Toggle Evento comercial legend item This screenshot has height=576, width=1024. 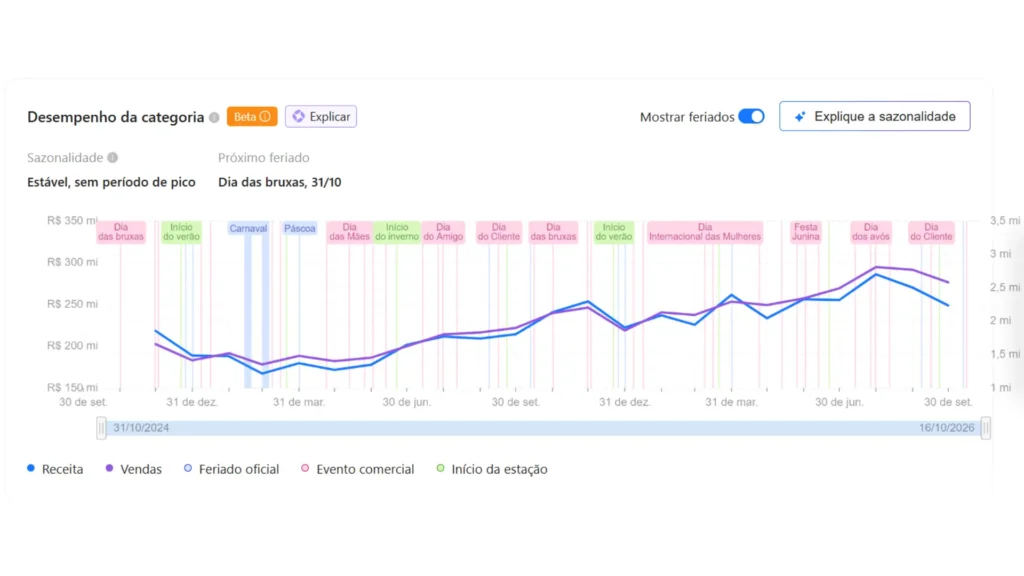click(x=357, y=469)
